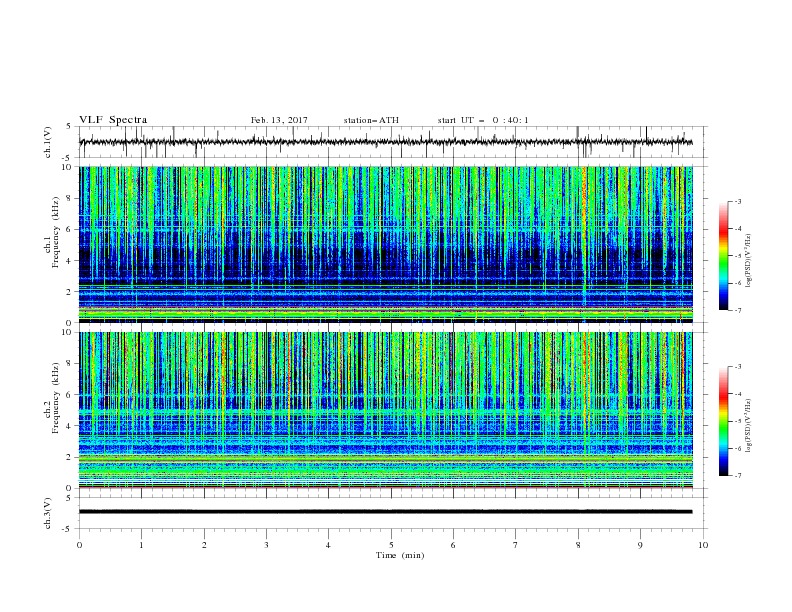This screenshot has height=612, width=792.
Task: Click the 'Time (min)' axis label
Action: coord(400,555)
